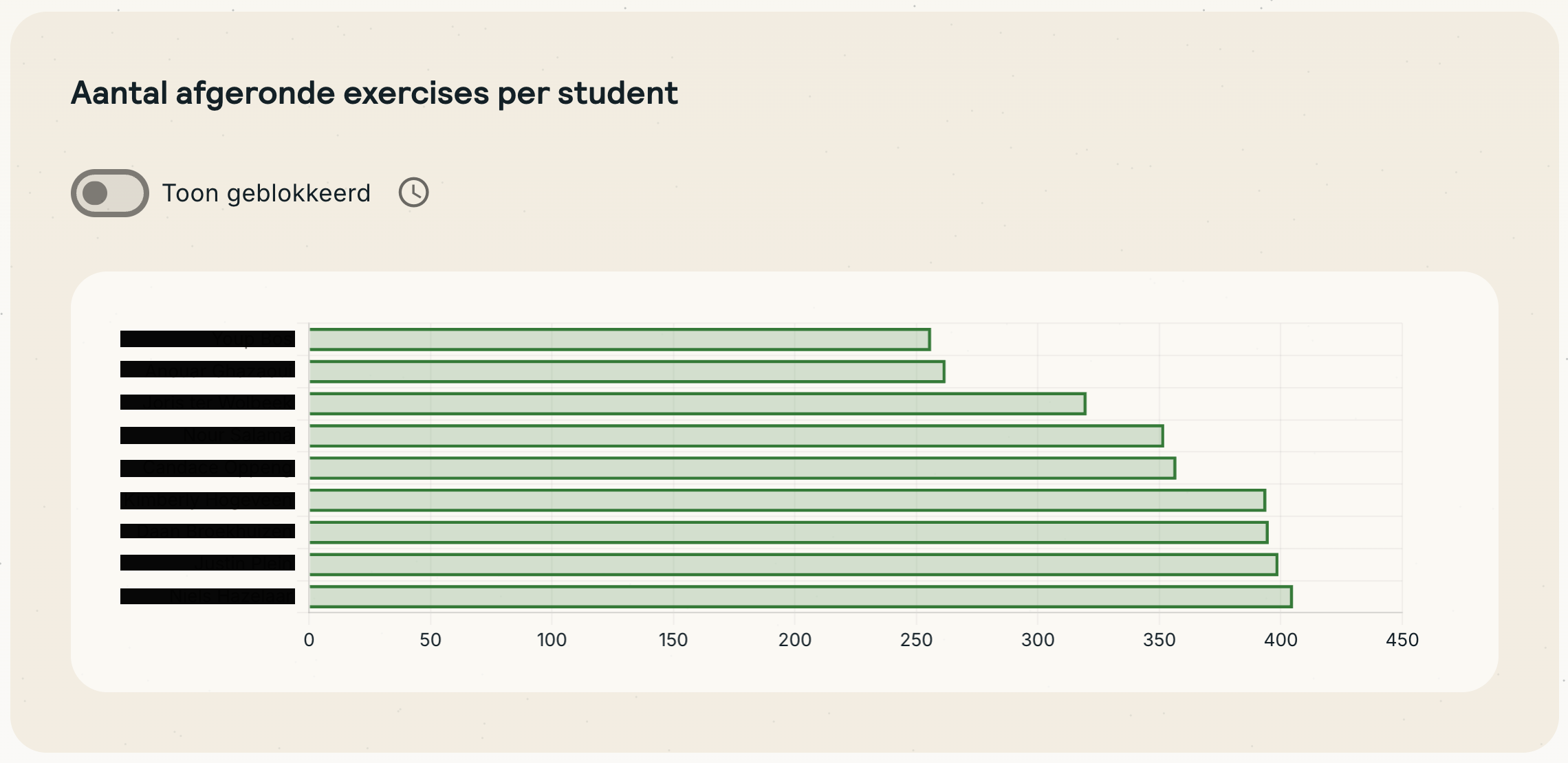This screenshot has height=763, width=1568.
Task: Click the 100 axis tick label
Action: click(552, 640)
